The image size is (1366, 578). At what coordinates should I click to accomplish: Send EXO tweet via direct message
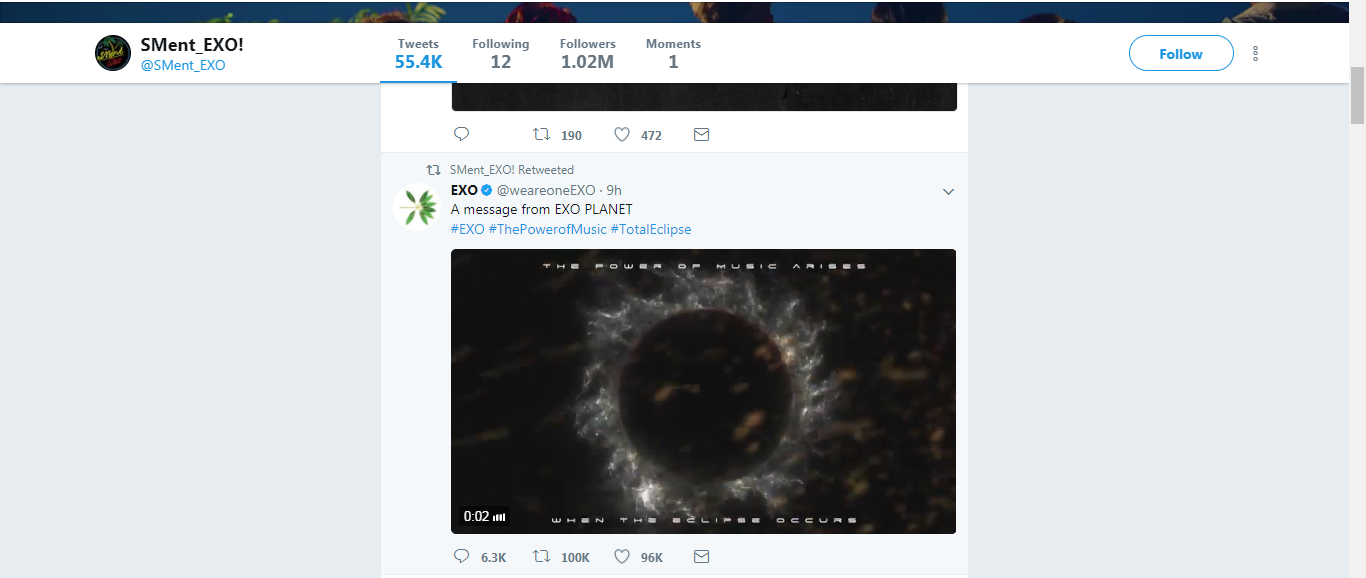(701, 556)
